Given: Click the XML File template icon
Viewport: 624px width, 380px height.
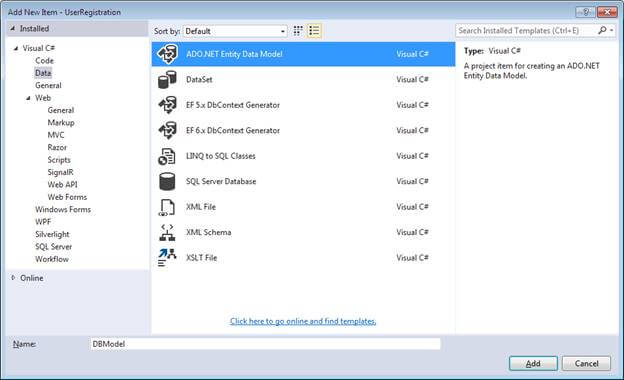Looking at the screenshot, I should (167, 207).
